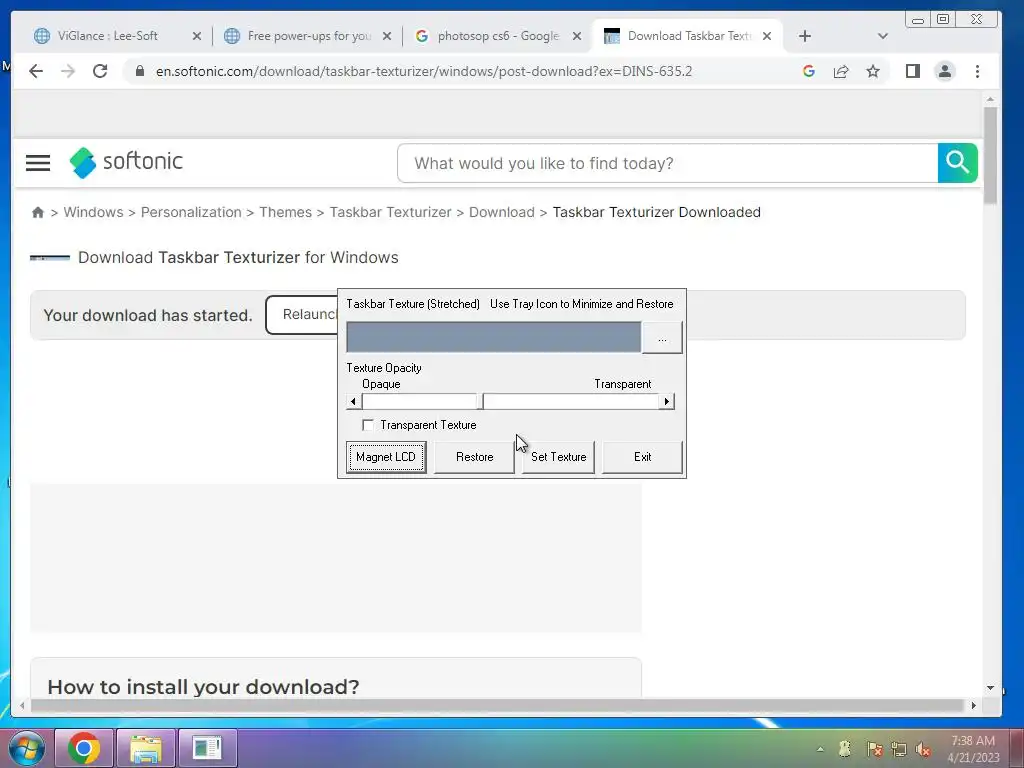Focus the Softonic search field

pyautogui.click(x=667, y=163)
